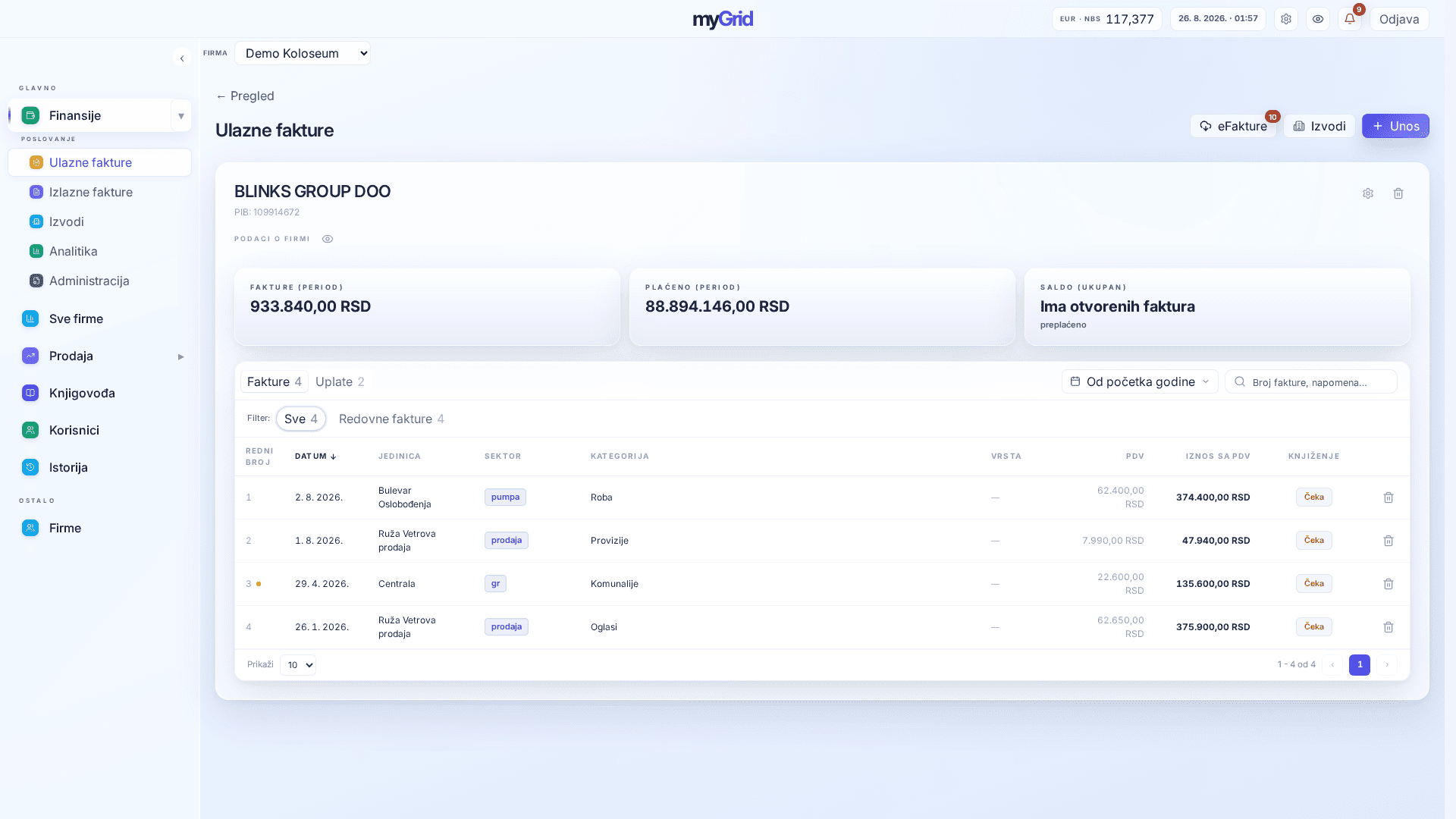Click the Izvodi sidebar icon
Image resolution: width=1456 pixels, height=819 pixels.
coord(36,221)
